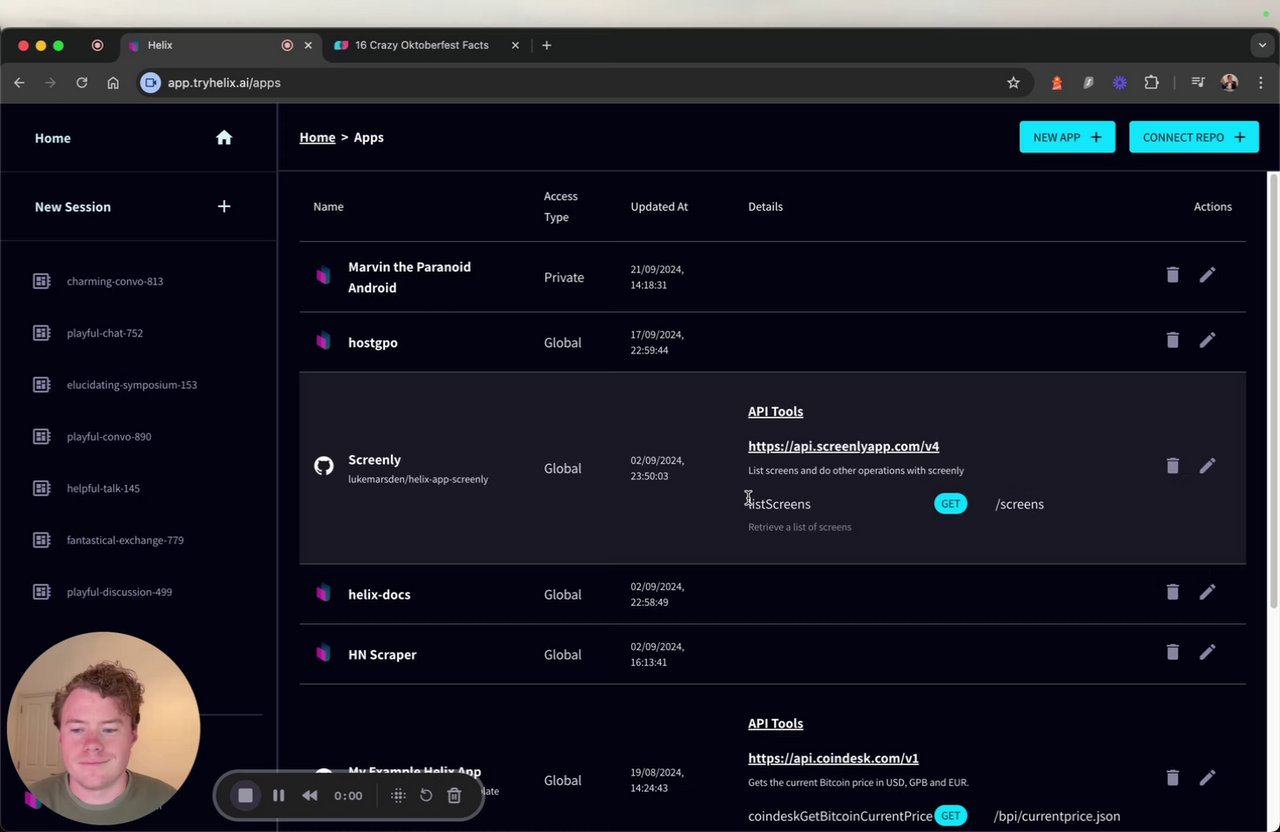
Task: Edit the helix-docs app
Action: pyautogui.click(x=1207, y=592)
